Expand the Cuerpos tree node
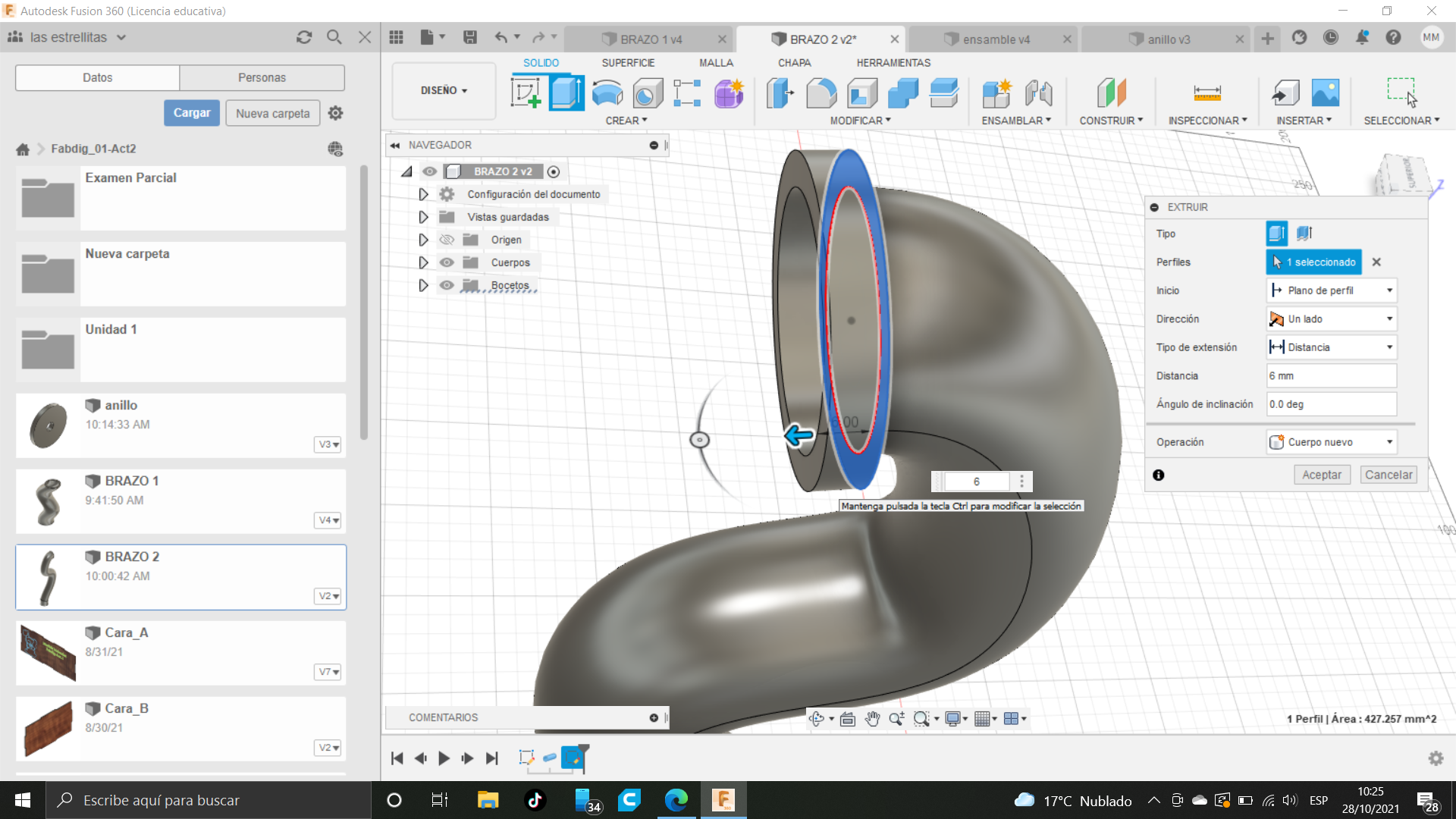This screenshot has width=1456, height=819. [x=423, y=262]
